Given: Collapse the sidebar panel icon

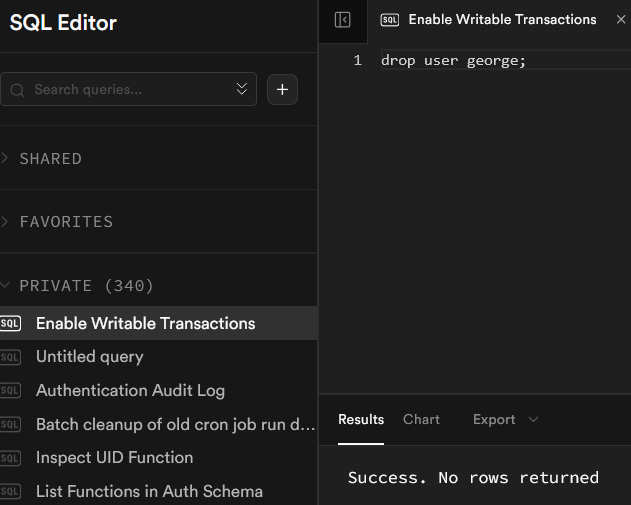Looking at the screenshot, I should point(342,20).
